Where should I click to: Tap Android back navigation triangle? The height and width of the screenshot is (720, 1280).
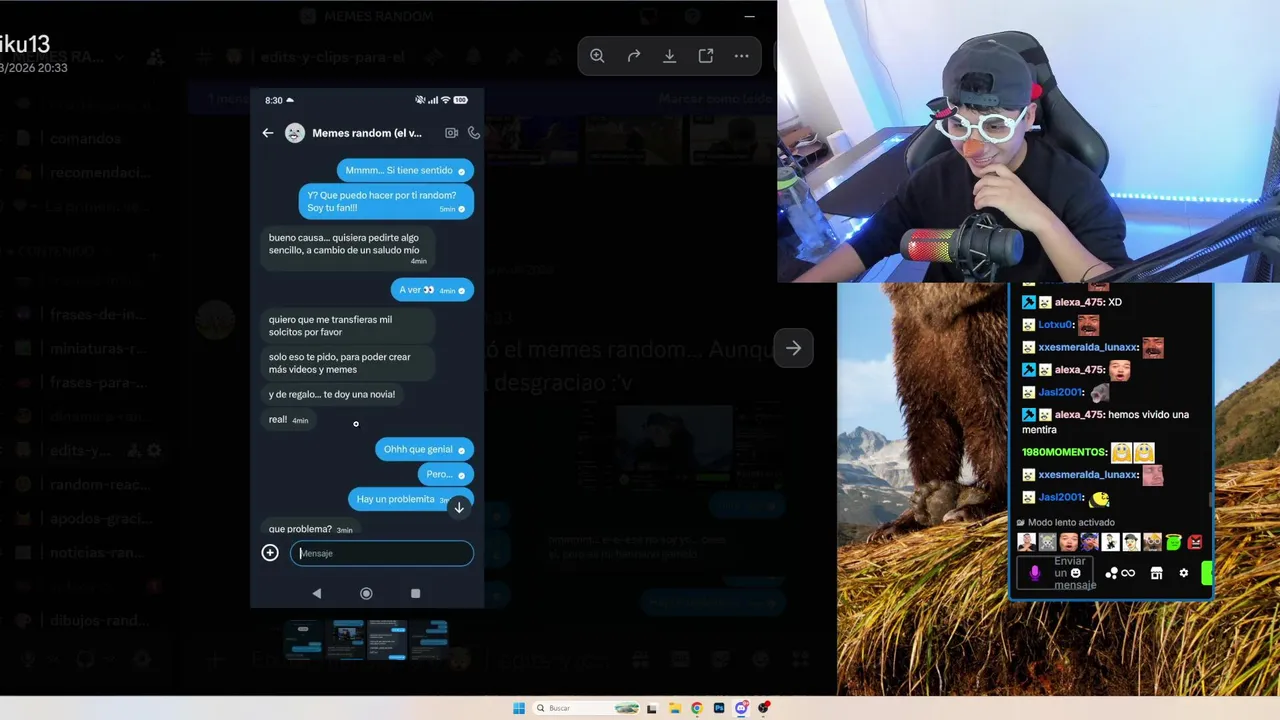pyautogui.click(x=317, y=593)
